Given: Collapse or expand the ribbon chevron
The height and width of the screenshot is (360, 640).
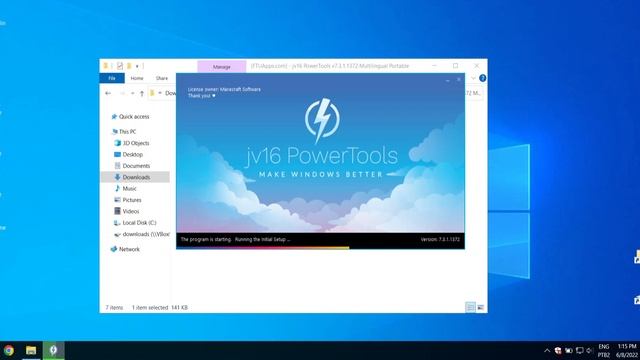Looking at the screenshot, I should pyautogui.click(x=473, y=78).
